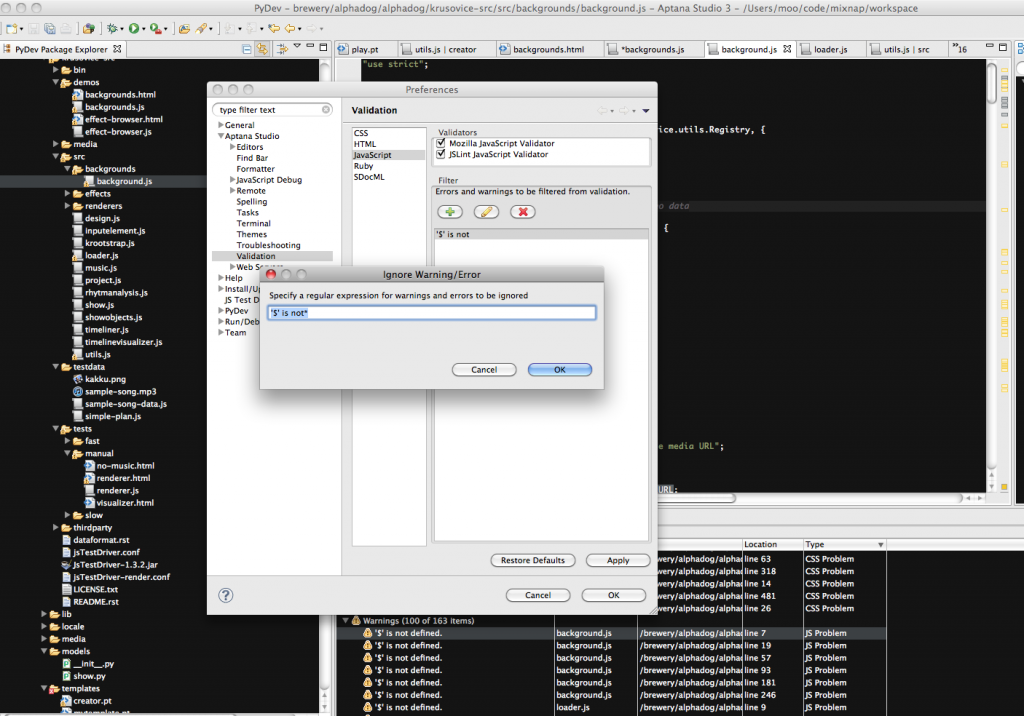Remove the selected filter with red X
This screenshot has width=1024, height=716.
522,212
